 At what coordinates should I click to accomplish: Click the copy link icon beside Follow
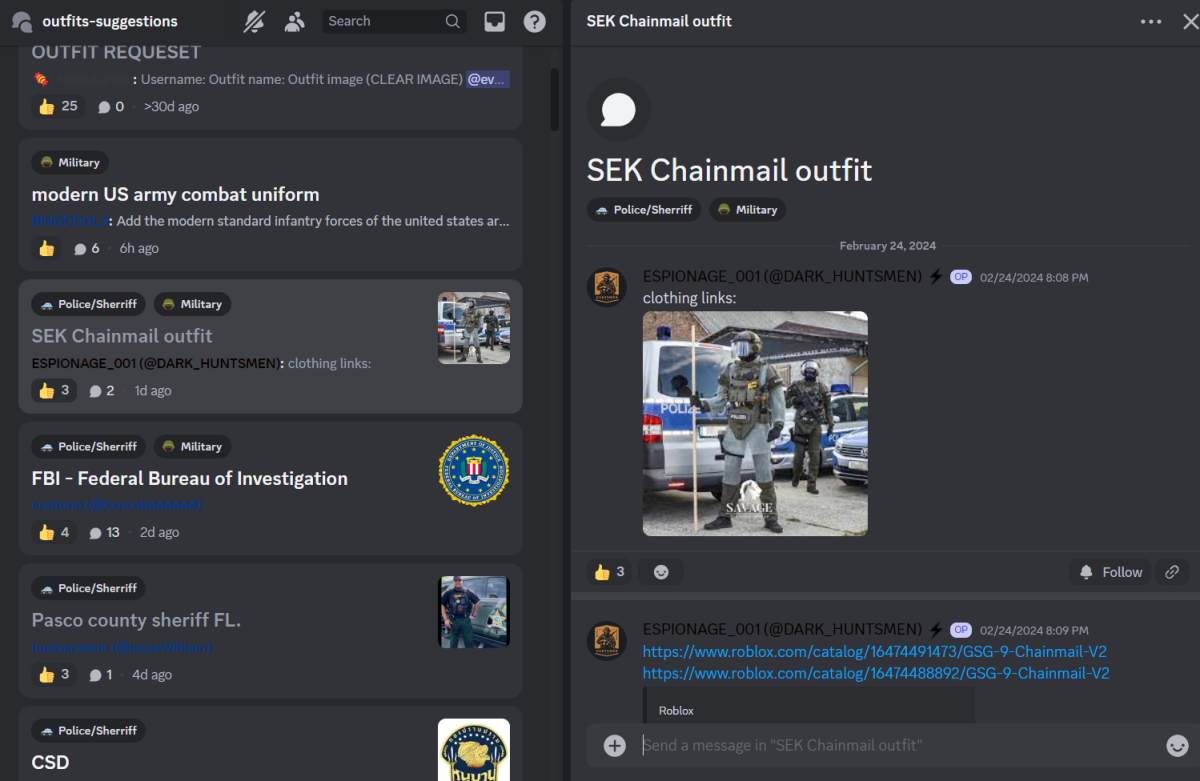tap(1172, 572)
